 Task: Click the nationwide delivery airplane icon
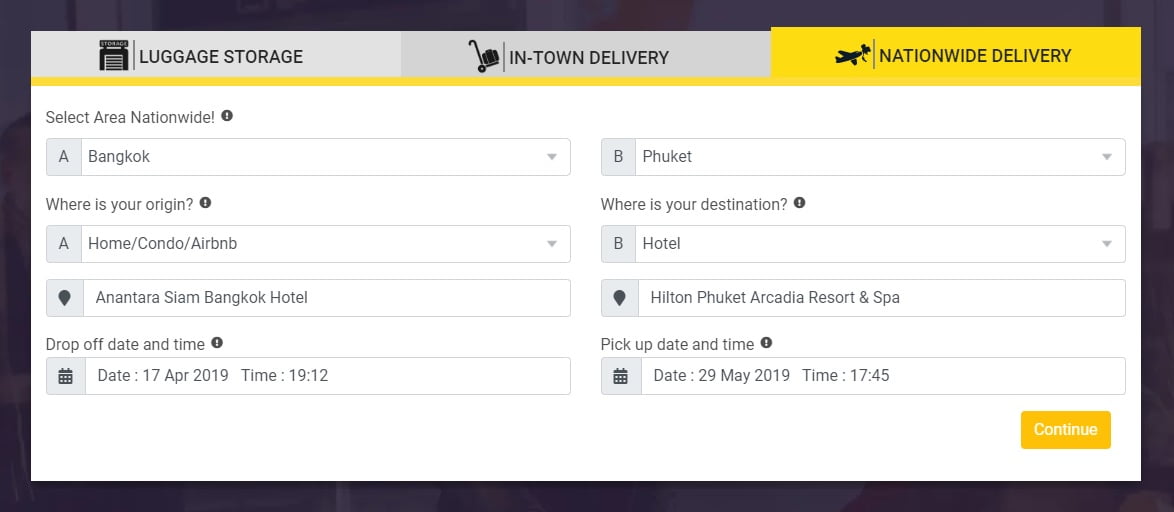[853, 55]
